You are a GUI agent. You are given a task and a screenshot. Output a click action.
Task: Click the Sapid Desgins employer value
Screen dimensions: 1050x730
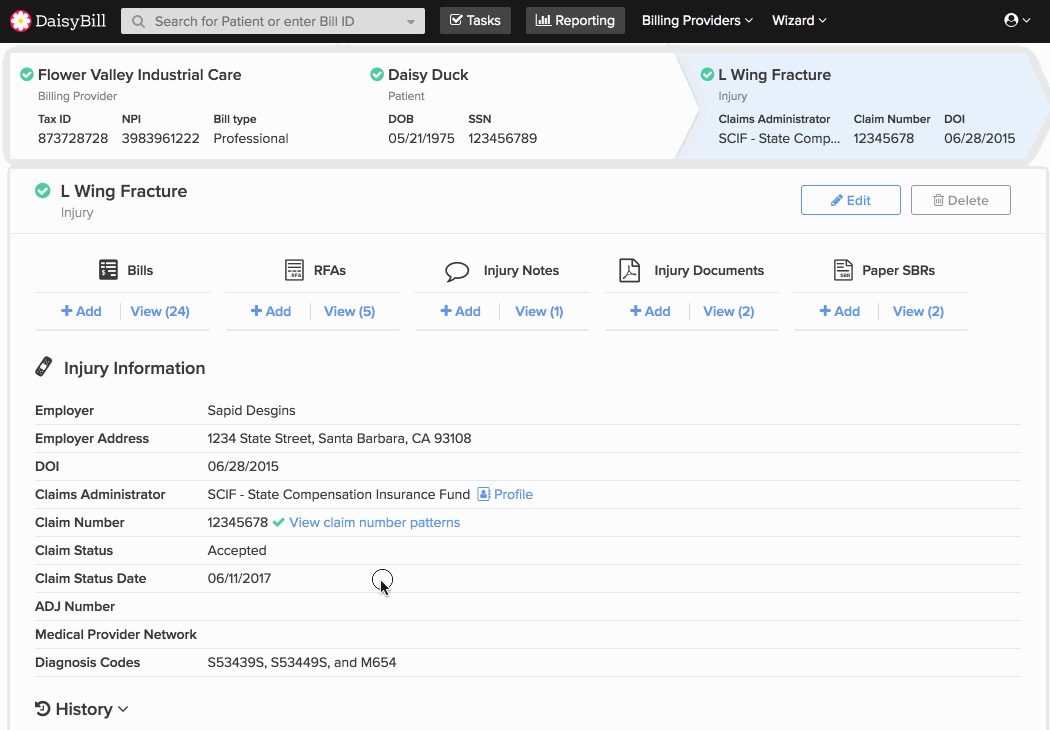click(x=251, y=411)
